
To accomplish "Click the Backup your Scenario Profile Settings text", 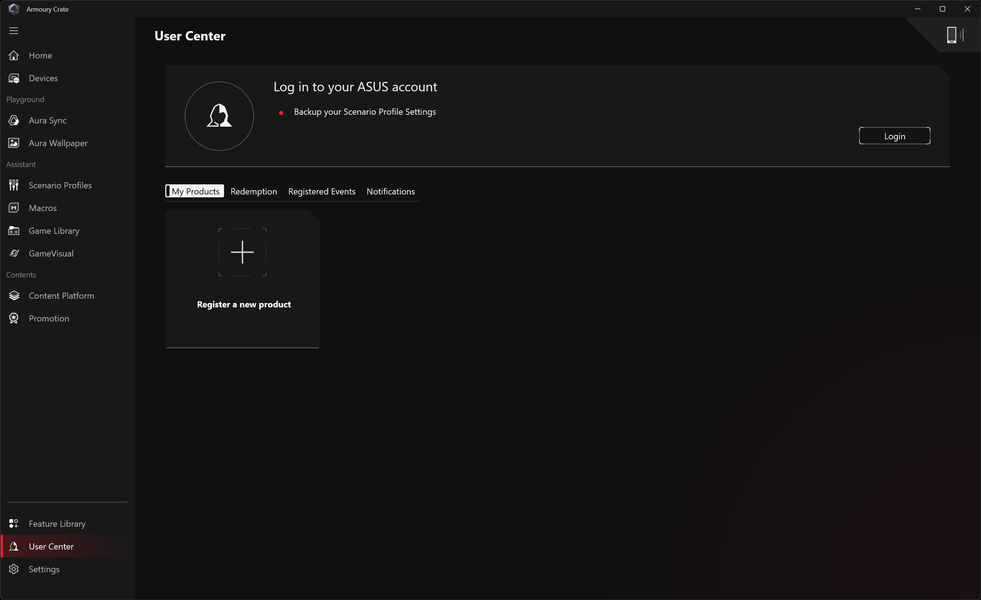I will [x=365, y=112].
